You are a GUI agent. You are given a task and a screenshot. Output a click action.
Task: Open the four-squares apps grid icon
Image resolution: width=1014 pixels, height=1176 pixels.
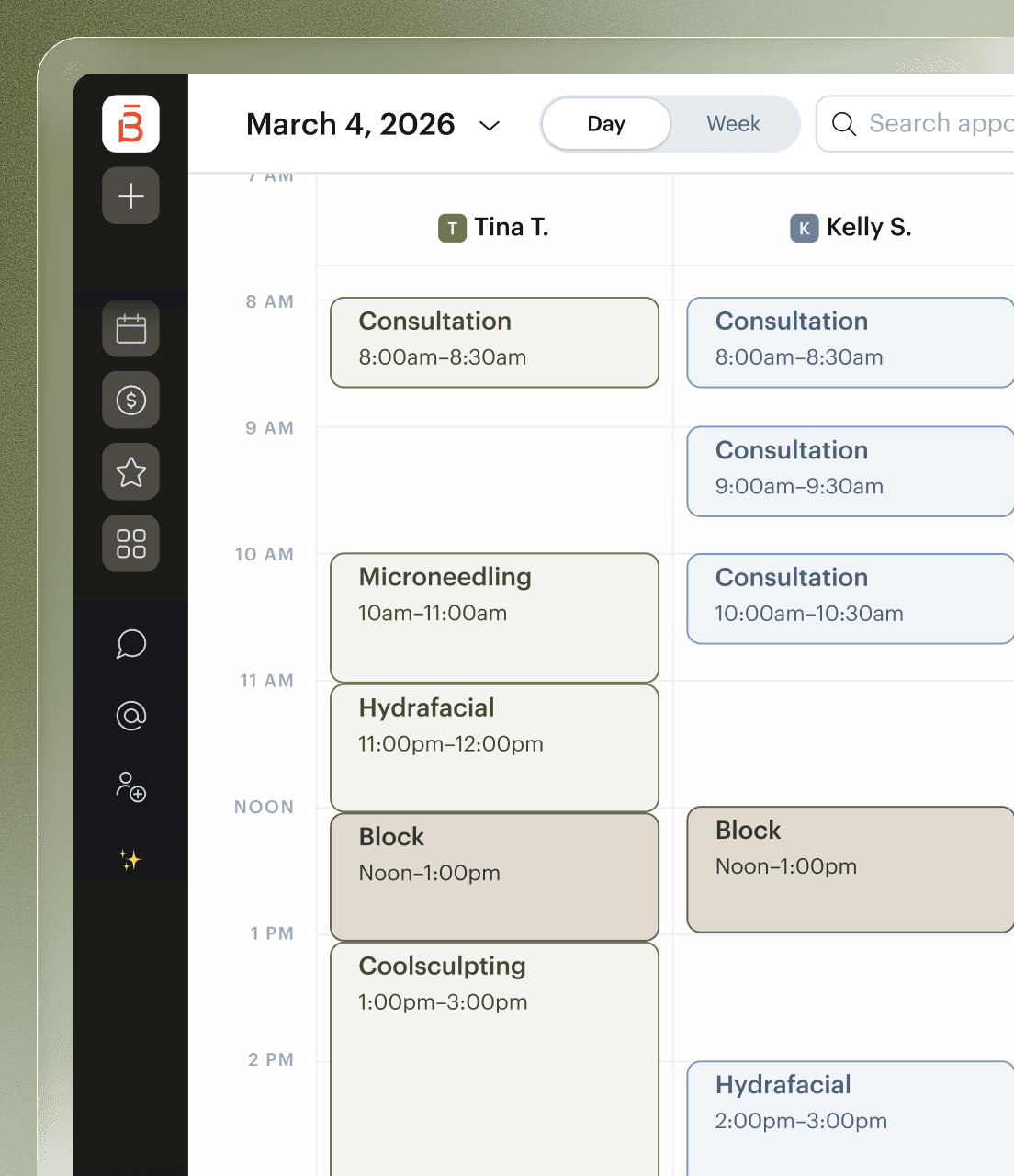coord(130,544)
